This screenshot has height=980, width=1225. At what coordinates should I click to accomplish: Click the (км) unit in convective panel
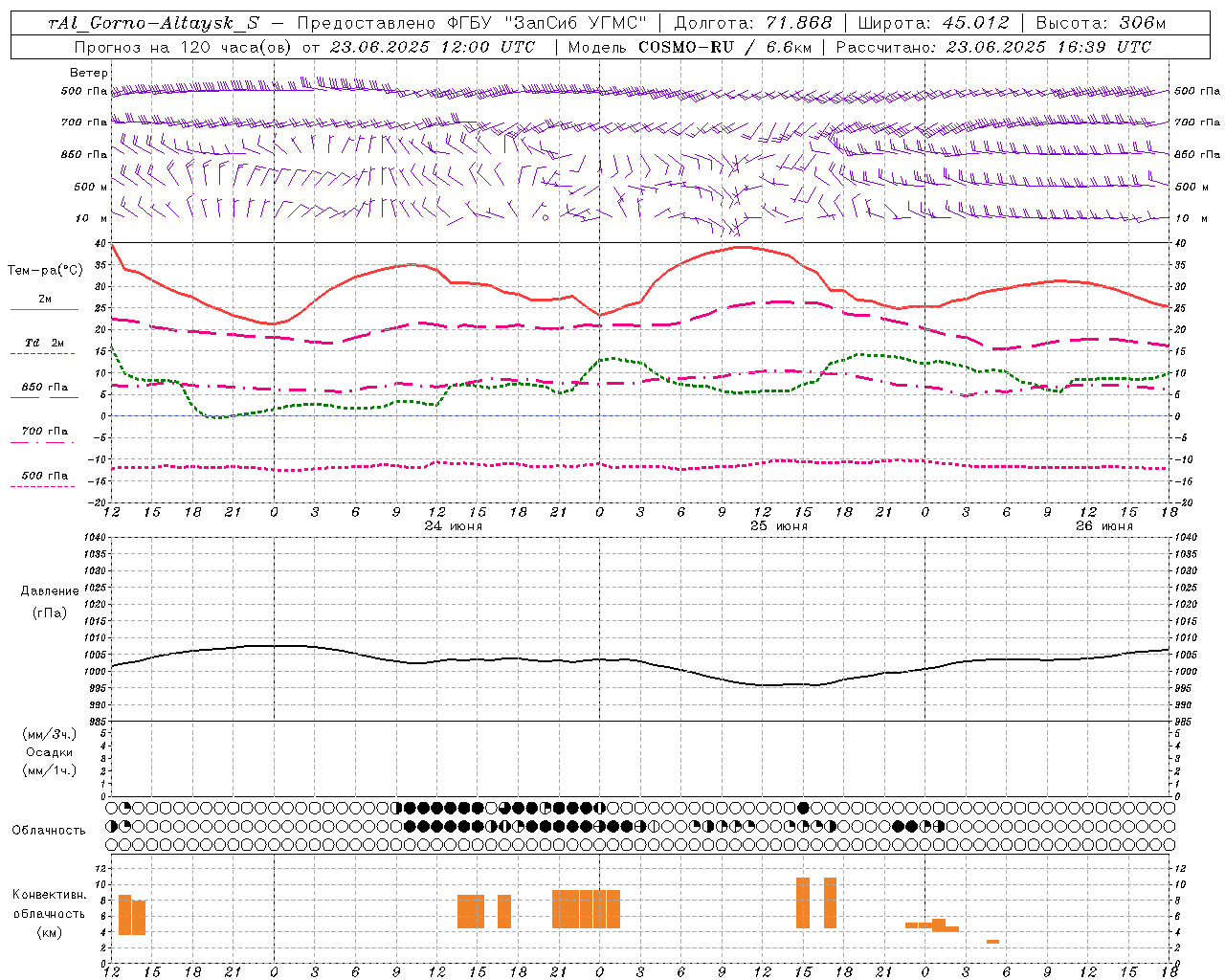click(50, 932)
